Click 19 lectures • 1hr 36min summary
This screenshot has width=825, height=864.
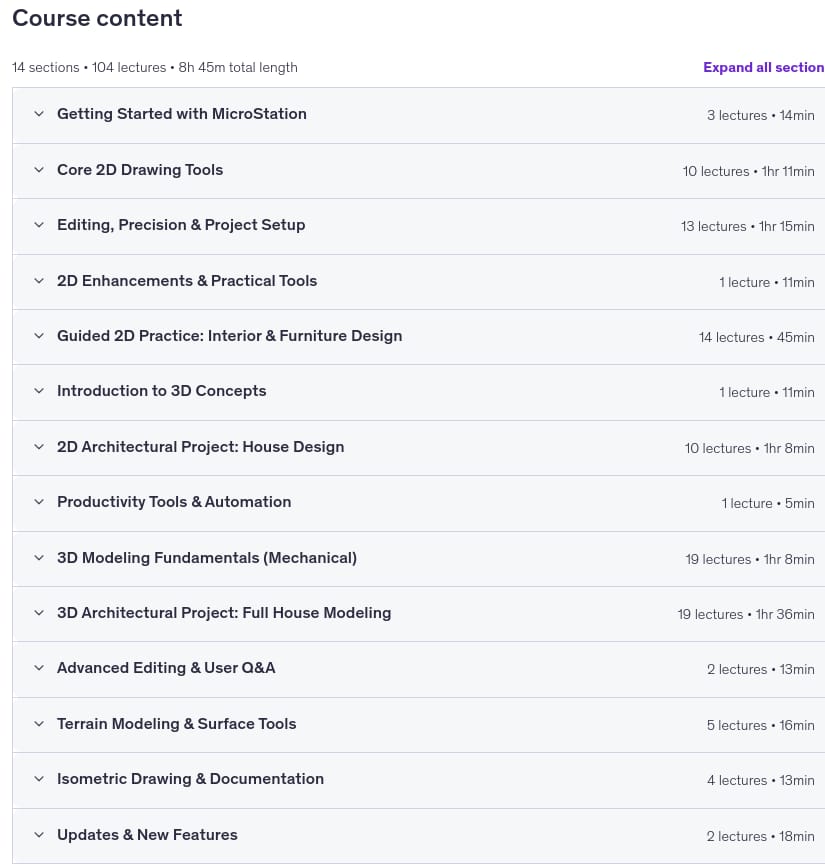tap(746, 614)
